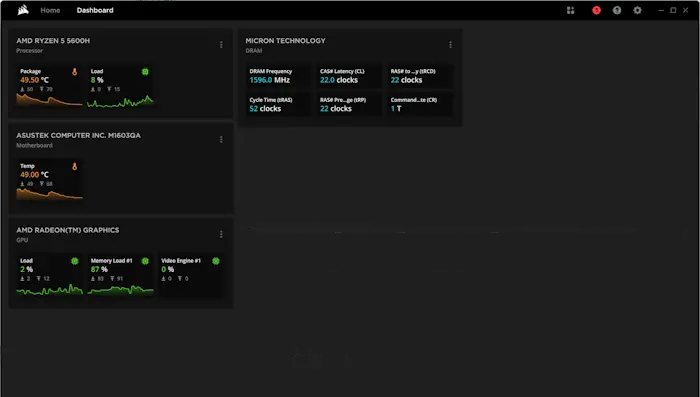This screenshot has height=397, width=700.
Task: Click the 49.50 °C Package value
Action: point(34,80)
